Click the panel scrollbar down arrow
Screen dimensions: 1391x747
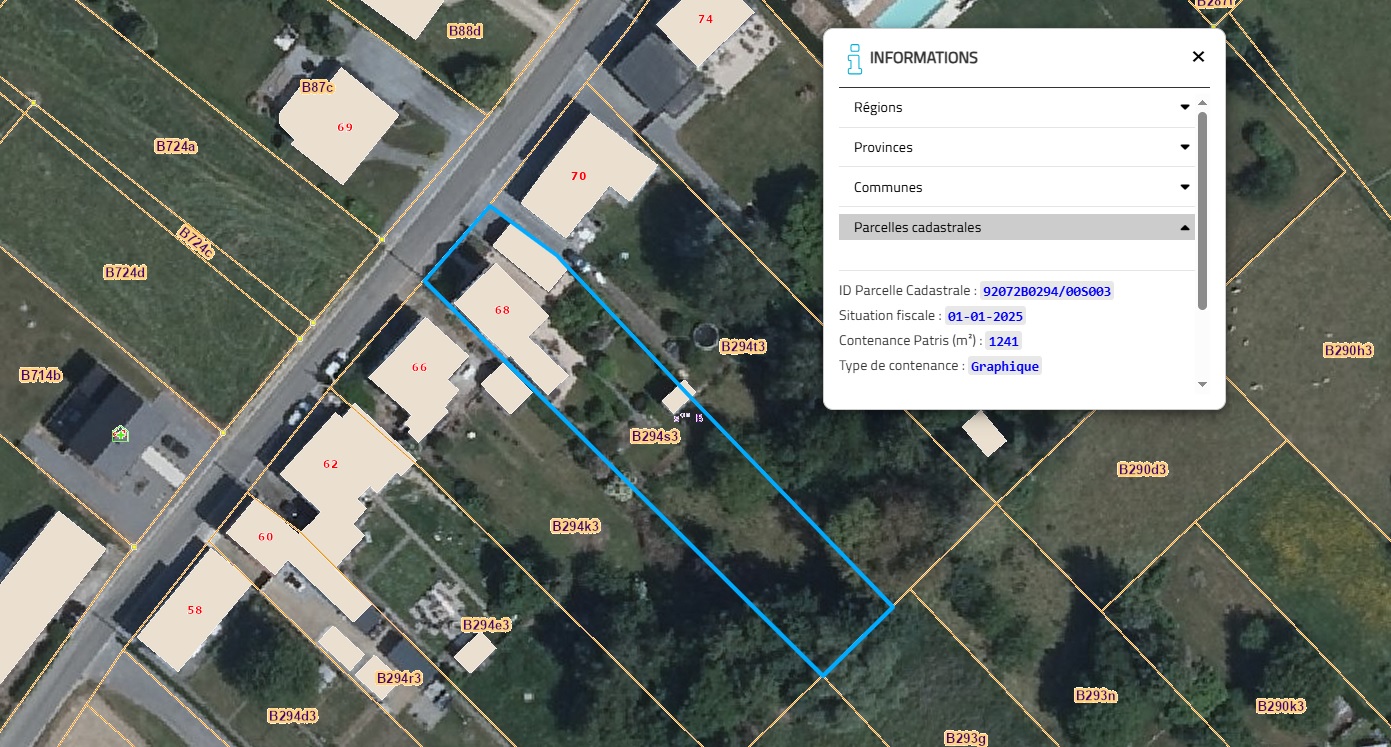[1202, 384]
